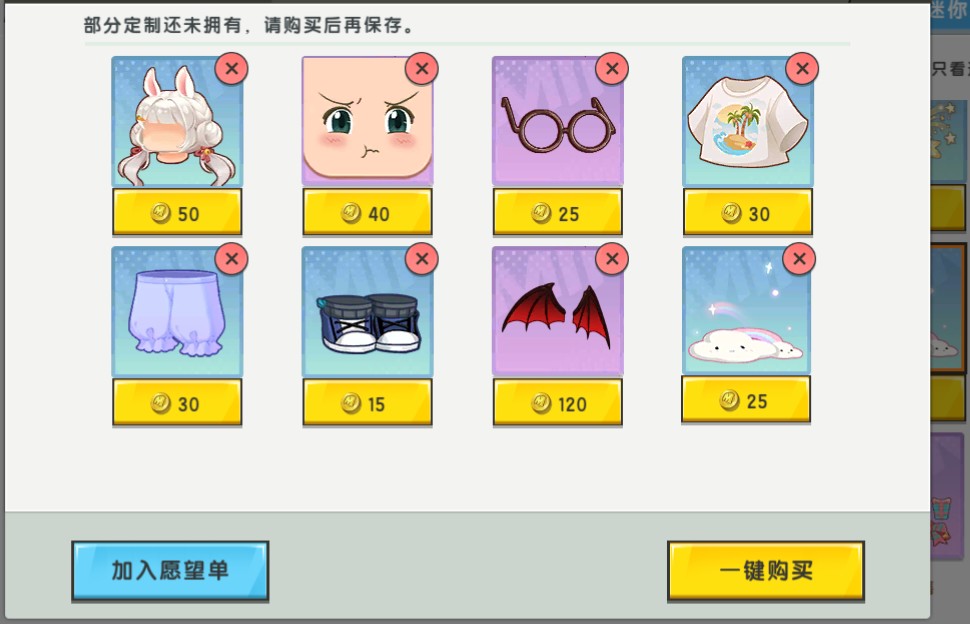Remove the rainbow cloud item
Viewport: 970px width, 624px height.
799,259
